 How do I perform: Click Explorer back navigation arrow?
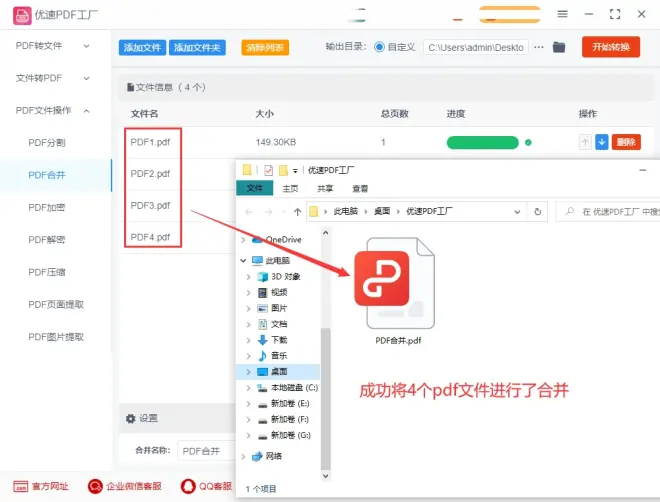click(249, 212)
